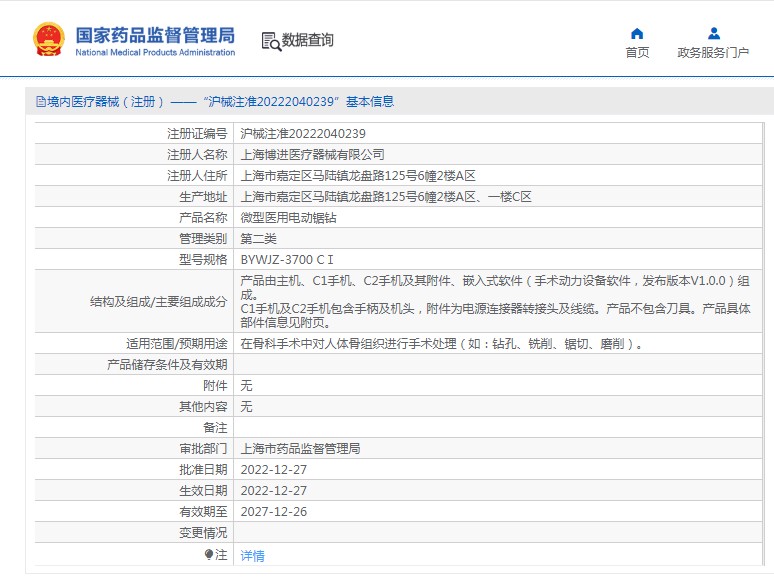Click the 注册证编号 row label
The height and width of the screenshot is (579, 774).
[197, 134]
